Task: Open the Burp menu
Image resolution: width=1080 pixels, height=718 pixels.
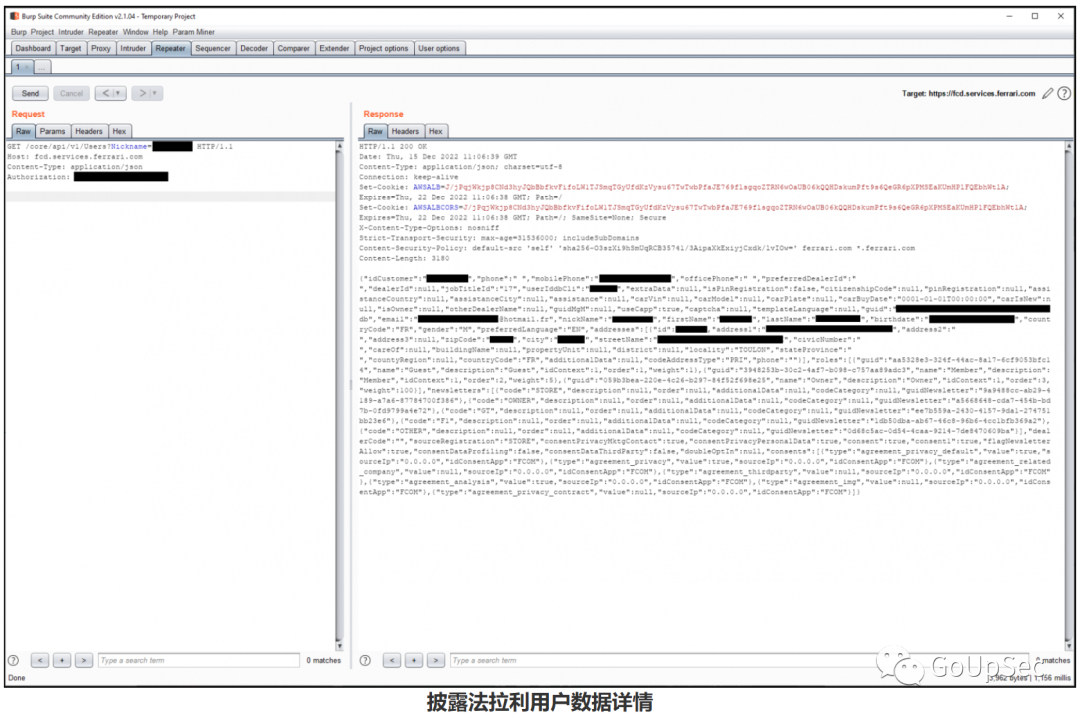Action: (19, 32)
